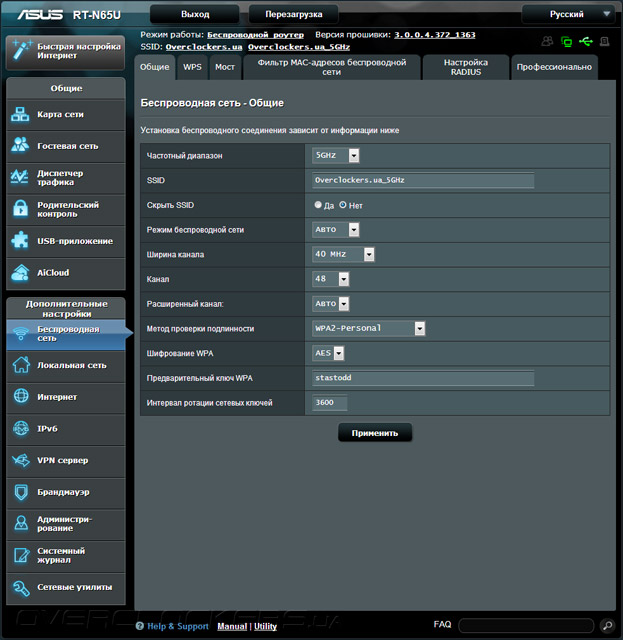
Task: Click the Help & Support question icon
Action: click(140, 626)
